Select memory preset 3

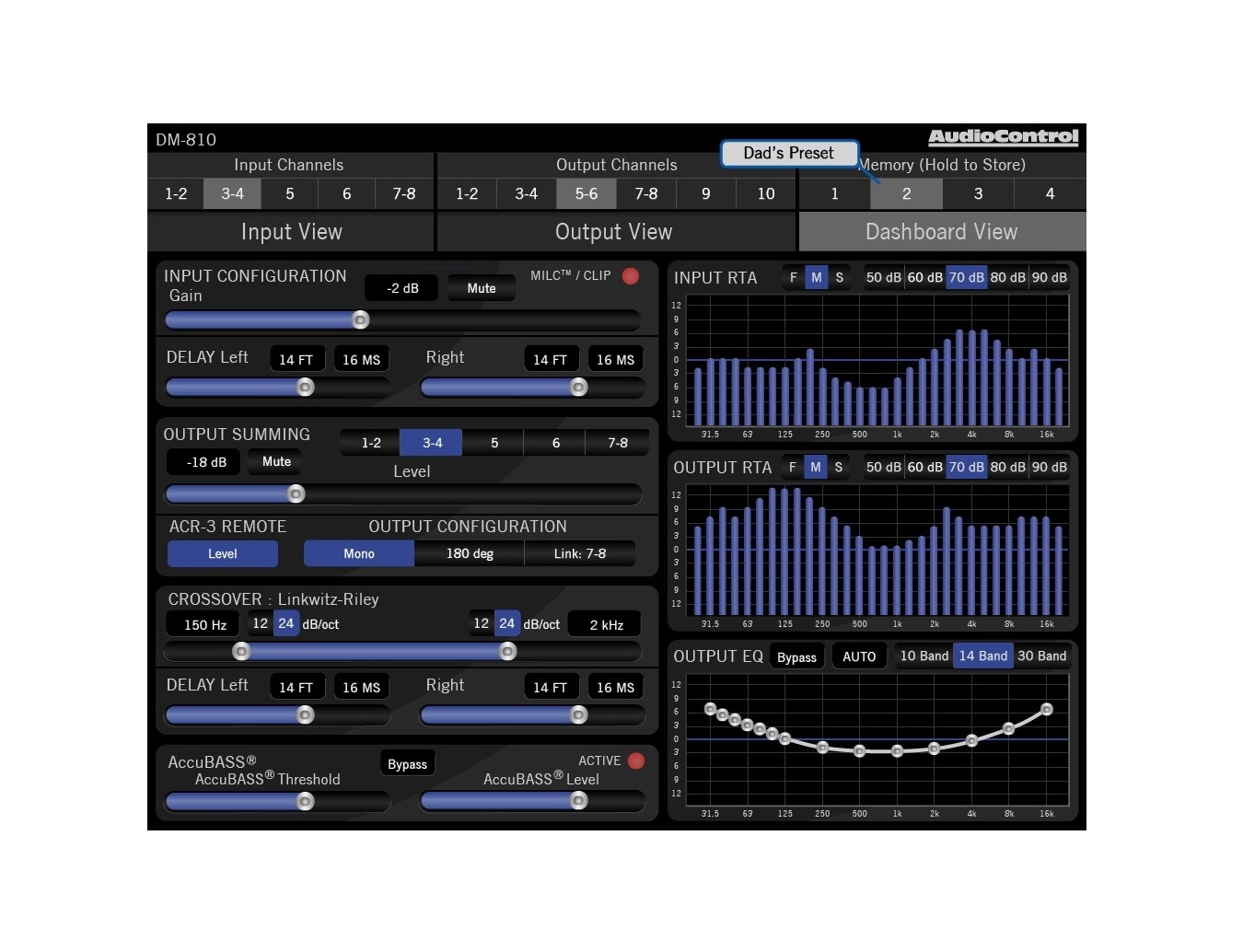click(x=978, y=194)
